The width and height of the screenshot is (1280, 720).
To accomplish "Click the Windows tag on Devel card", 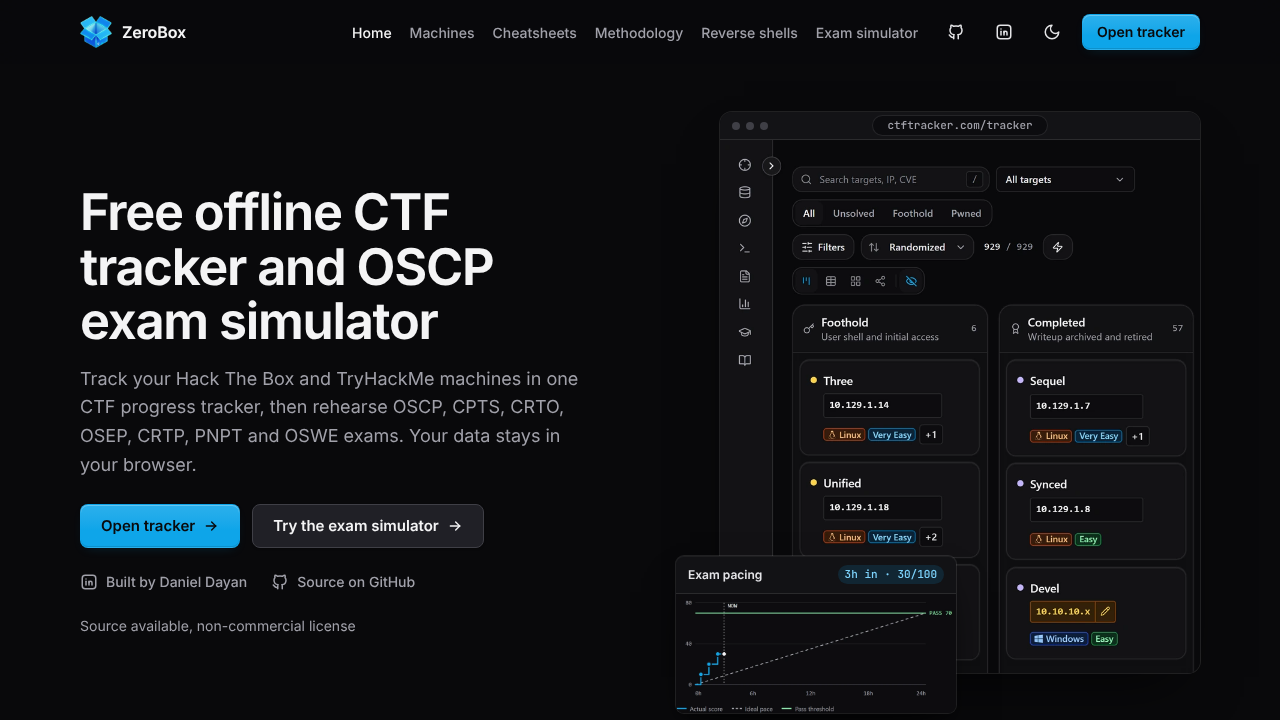I will [1059, 639].
